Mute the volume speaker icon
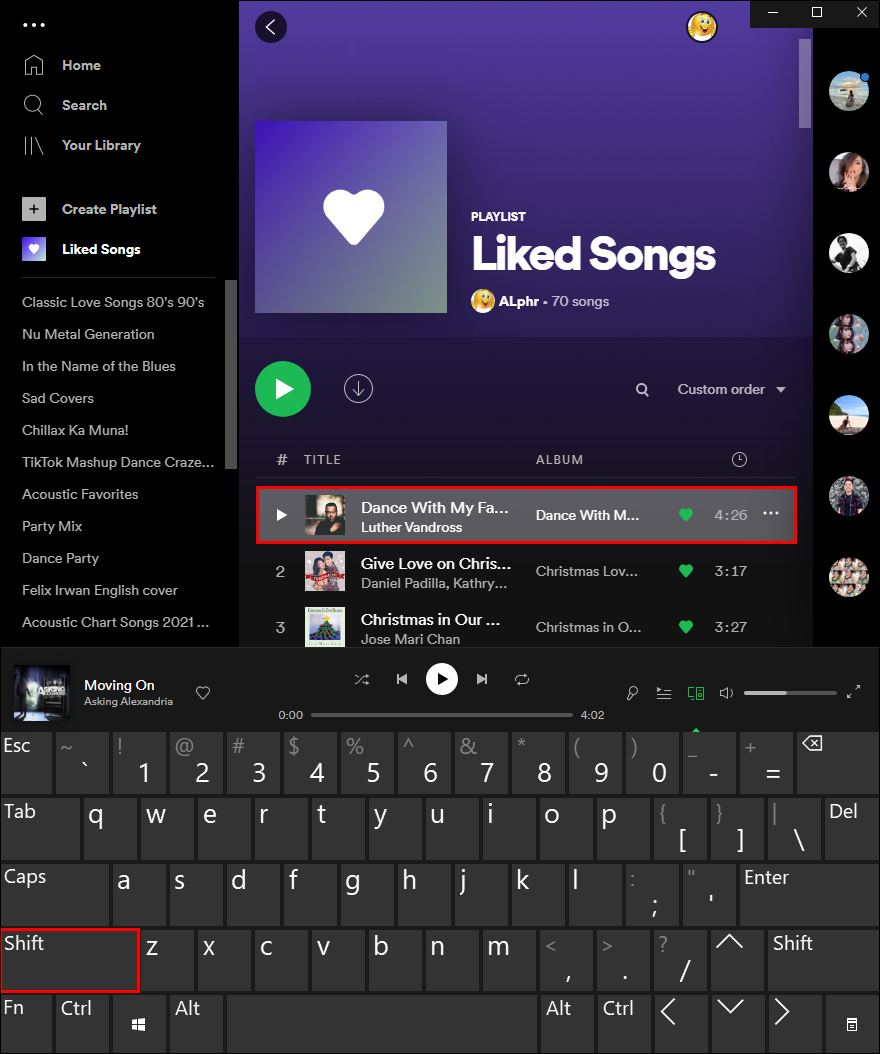Image resolution: width=880 pixels, height=1054 pixels. tap(727, 692)
